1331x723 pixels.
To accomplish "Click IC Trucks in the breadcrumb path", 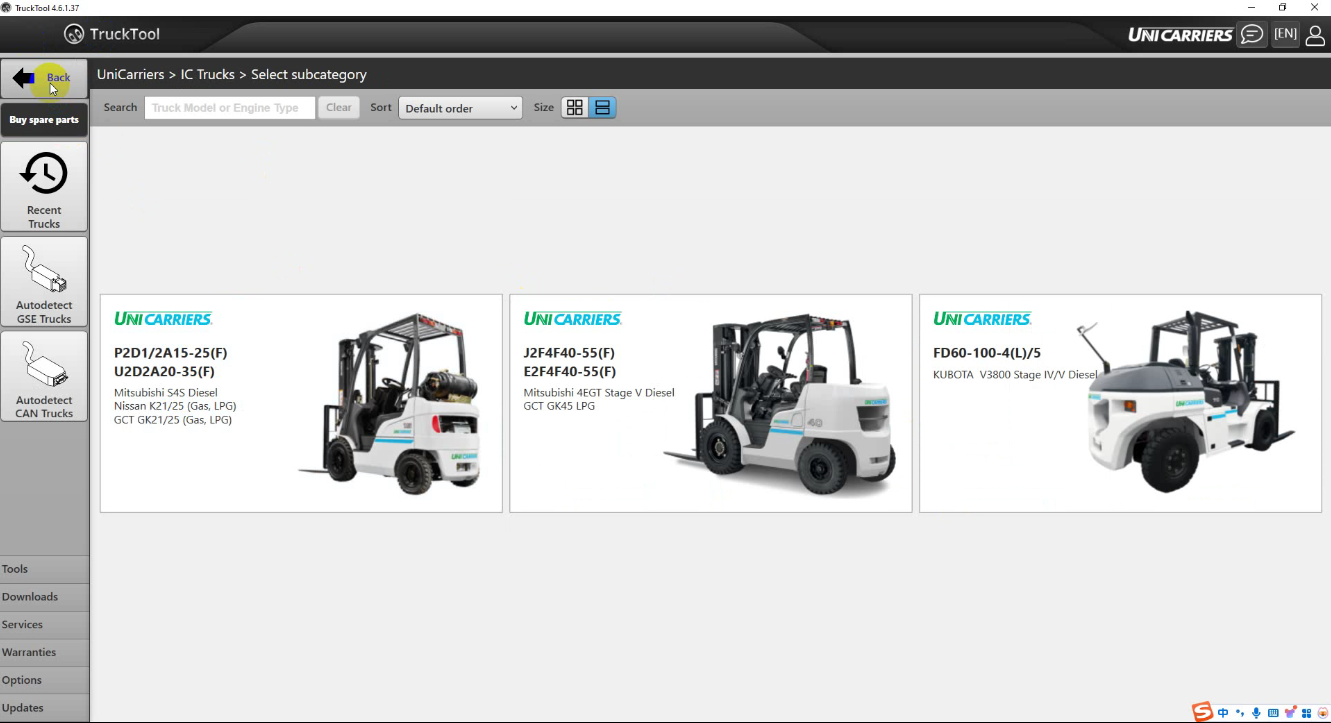I will [208, 75].
